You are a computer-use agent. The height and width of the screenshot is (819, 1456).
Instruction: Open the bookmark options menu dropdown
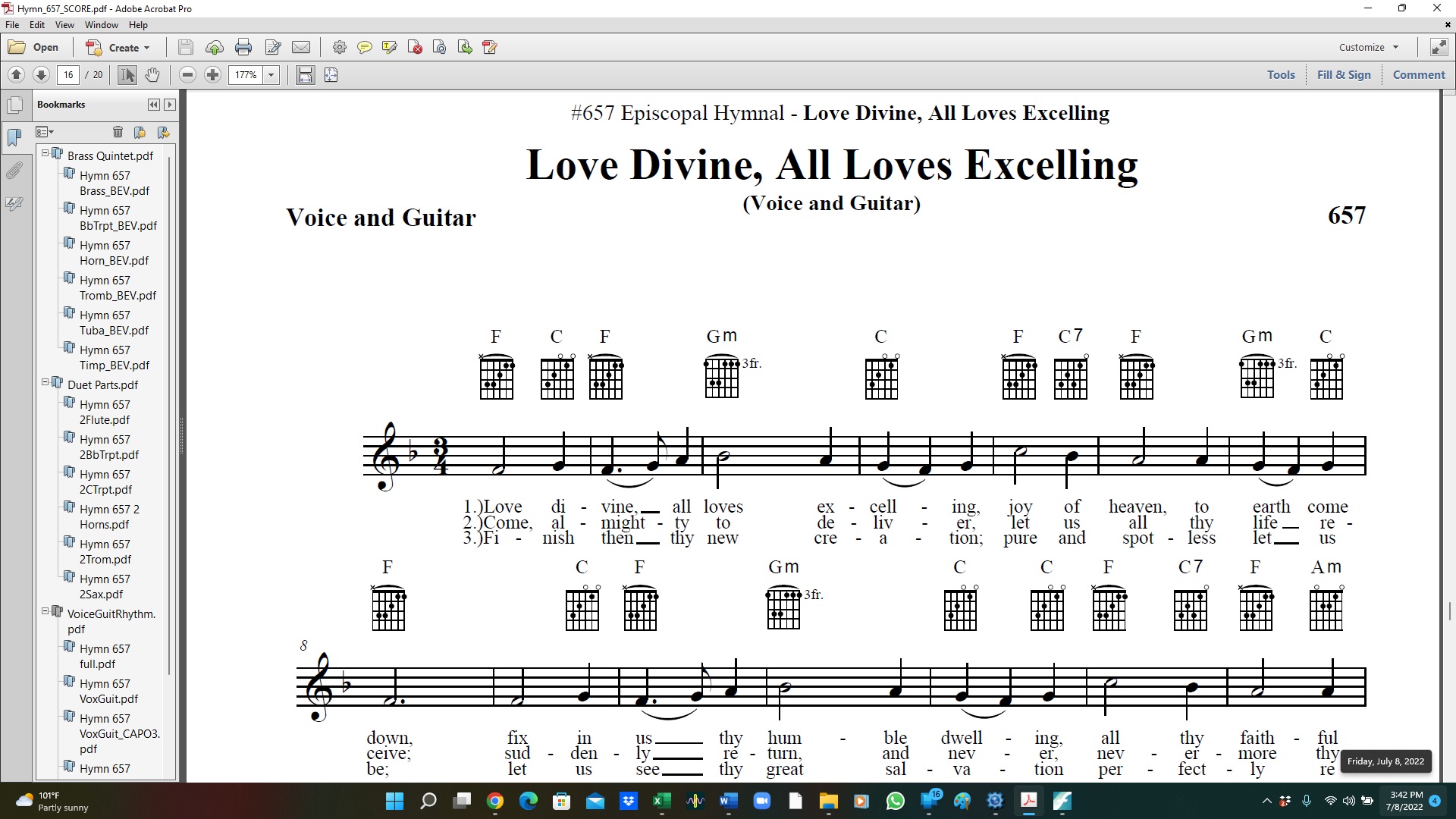tap(45, 132)
